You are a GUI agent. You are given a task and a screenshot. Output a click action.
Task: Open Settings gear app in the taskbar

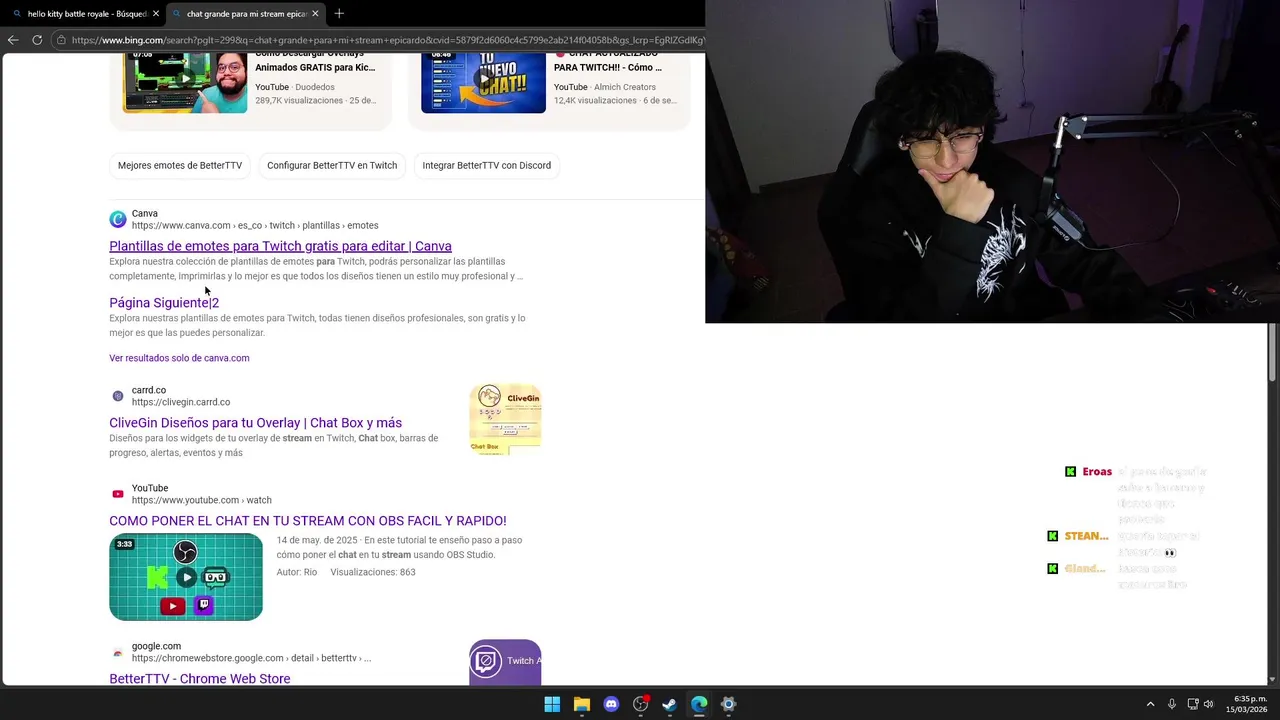729,704
